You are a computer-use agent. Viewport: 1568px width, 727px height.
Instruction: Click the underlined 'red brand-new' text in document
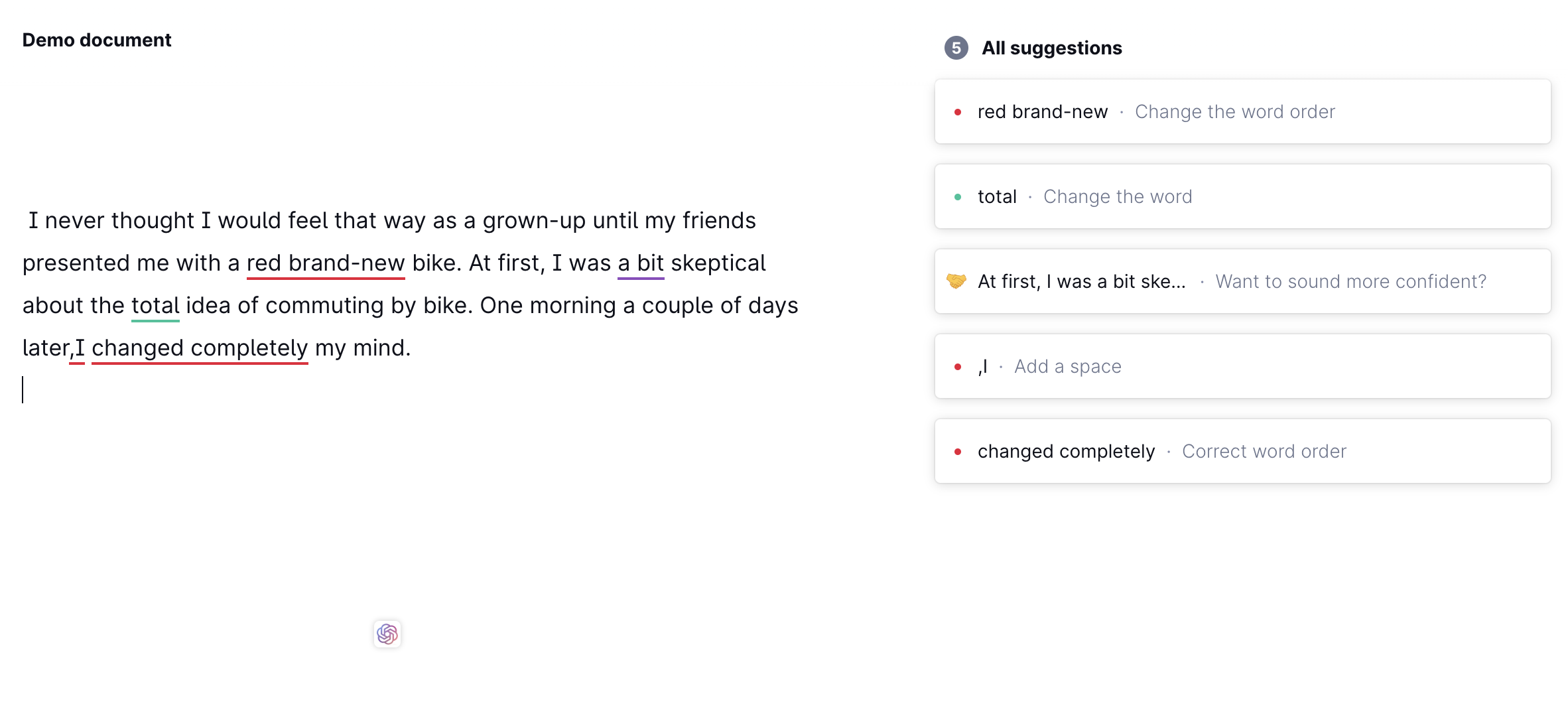pos(326,263)
